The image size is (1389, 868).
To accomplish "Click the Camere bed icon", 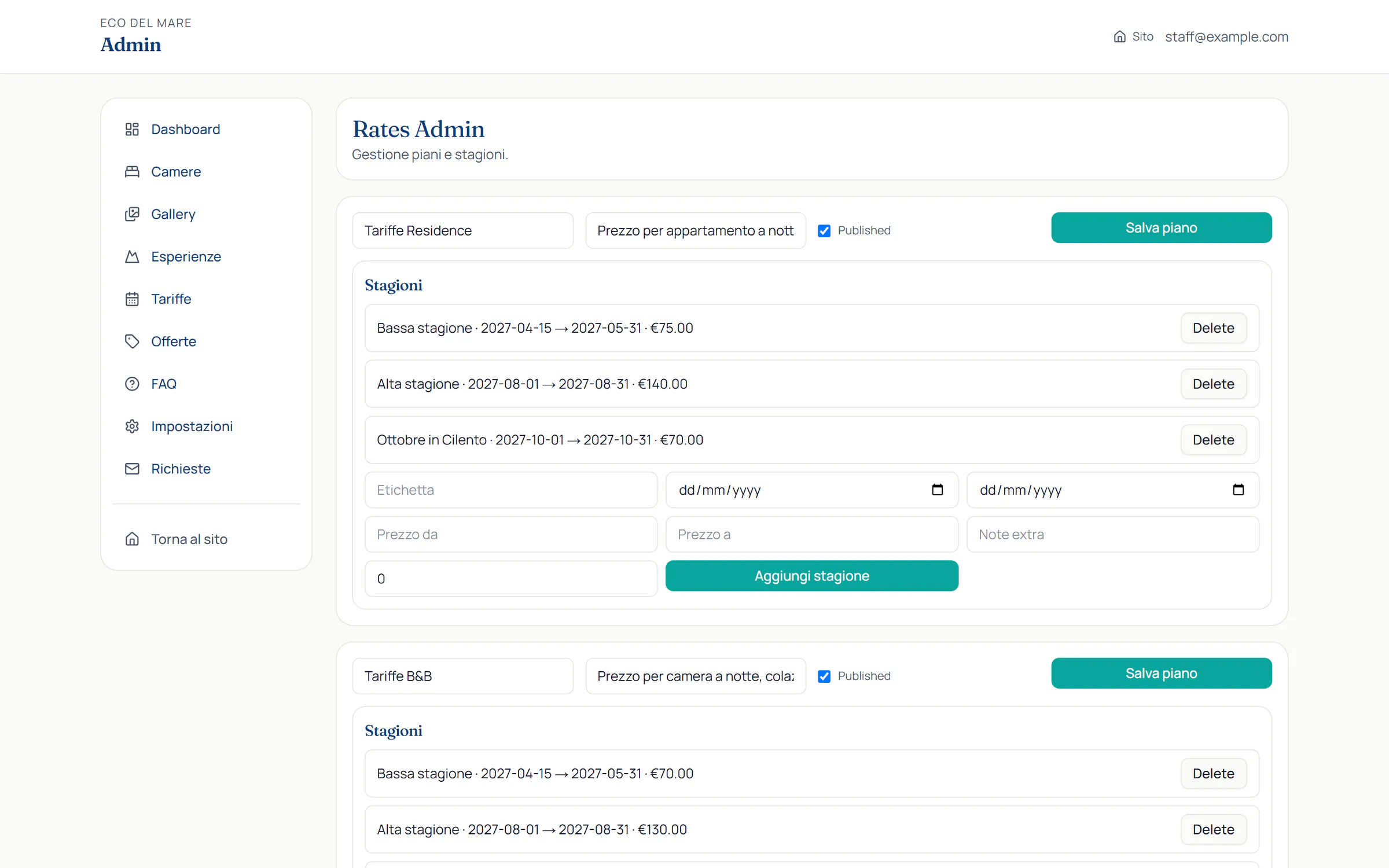I will click(x=132, y=171).
